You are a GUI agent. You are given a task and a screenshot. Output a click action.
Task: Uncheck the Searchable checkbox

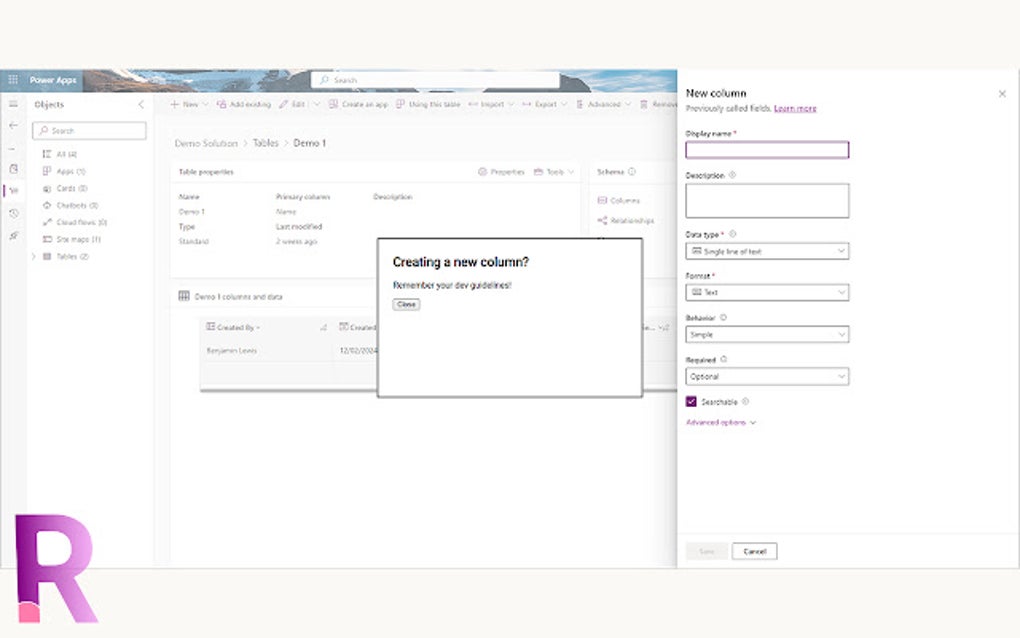point(690,401)
